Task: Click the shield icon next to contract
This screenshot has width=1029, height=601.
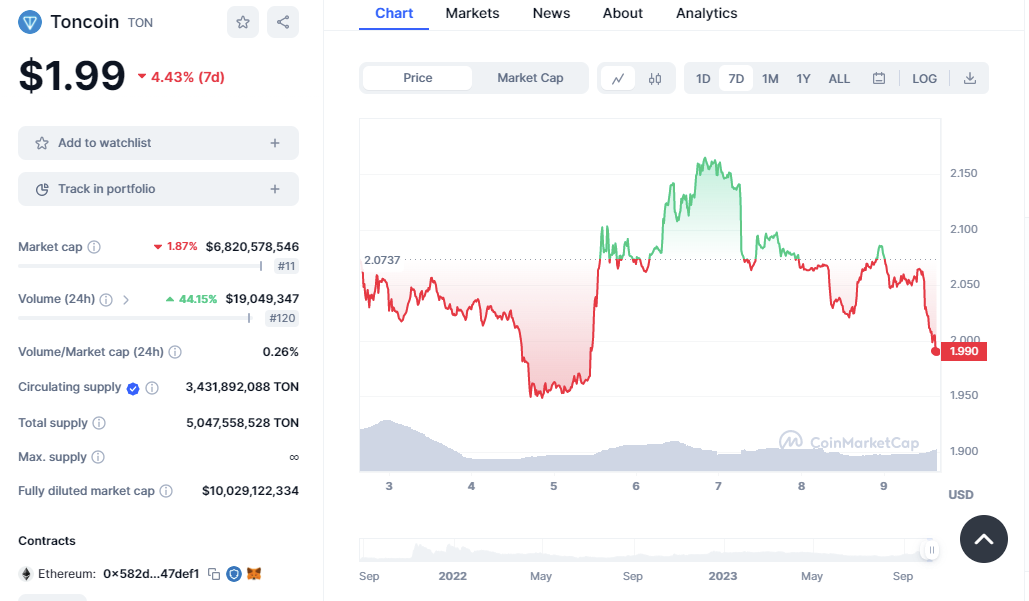Action: click(234, 574)
